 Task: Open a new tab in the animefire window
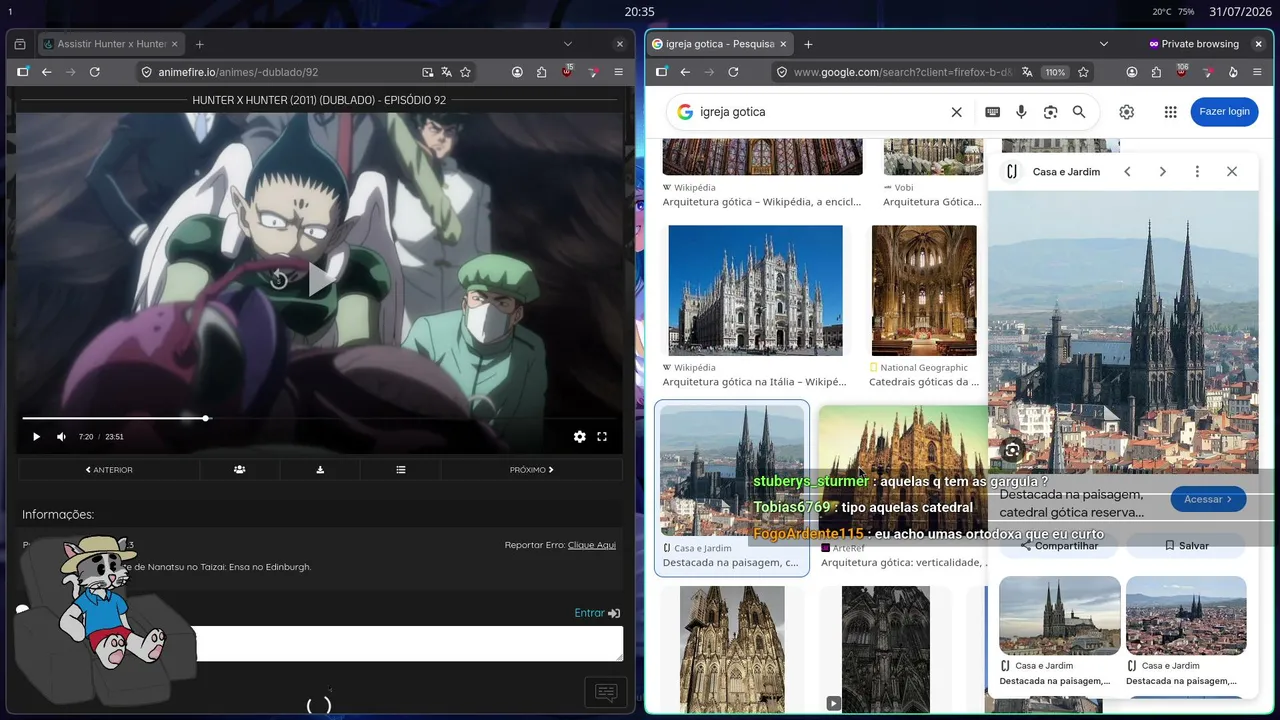tap(199, 44)
